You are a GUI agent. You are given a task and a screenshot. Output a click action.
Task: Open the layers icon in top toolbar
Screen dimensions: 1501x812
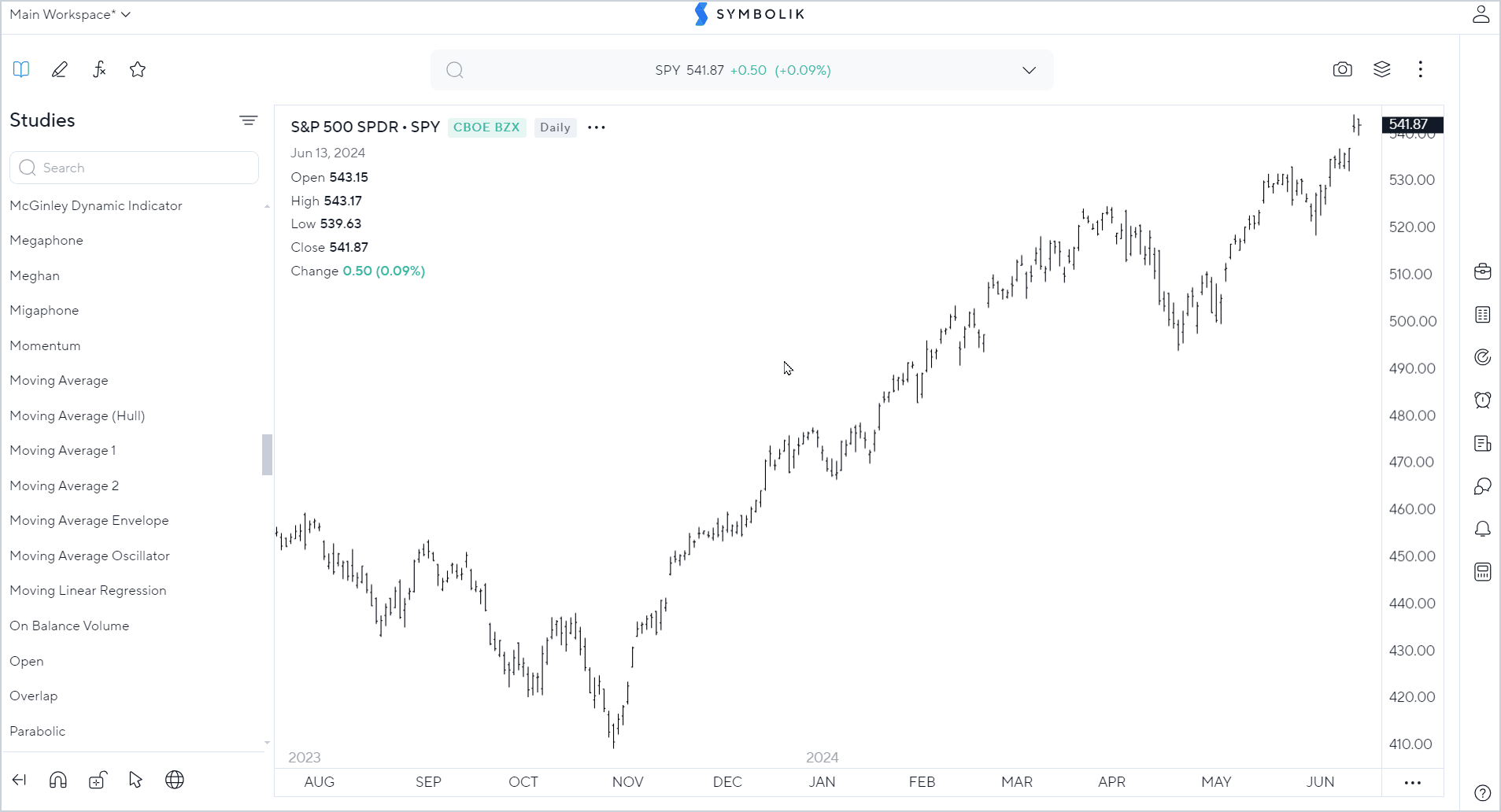pos(1382,69)
